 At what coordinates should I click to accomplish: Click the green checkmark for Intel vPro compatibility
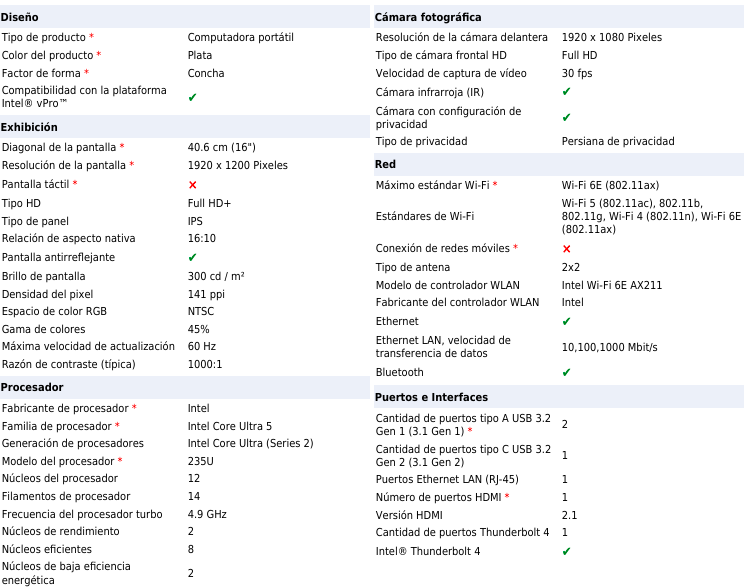click(192, 97)
